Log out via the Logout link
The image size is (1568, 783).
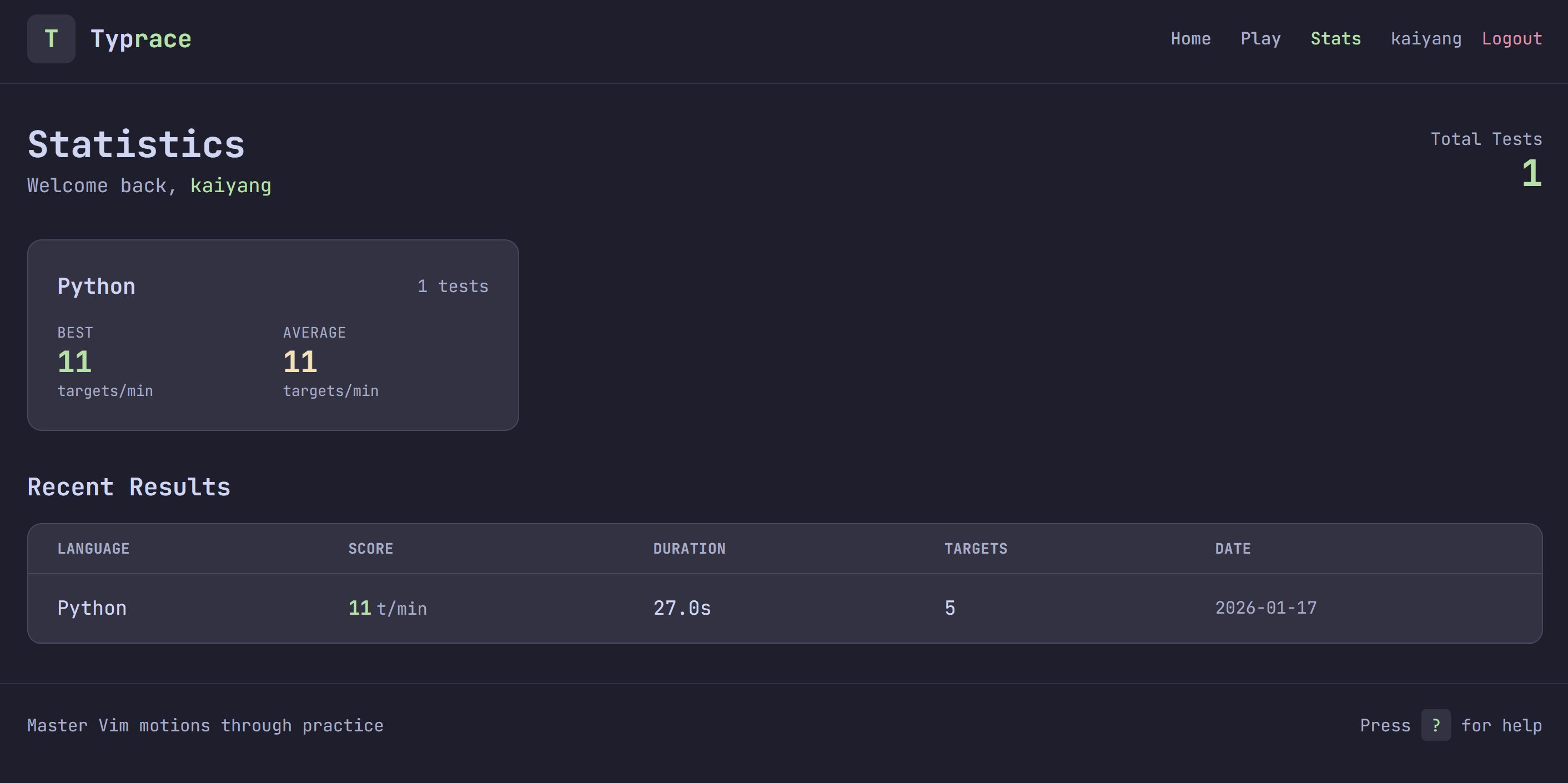coord(1511,39)
